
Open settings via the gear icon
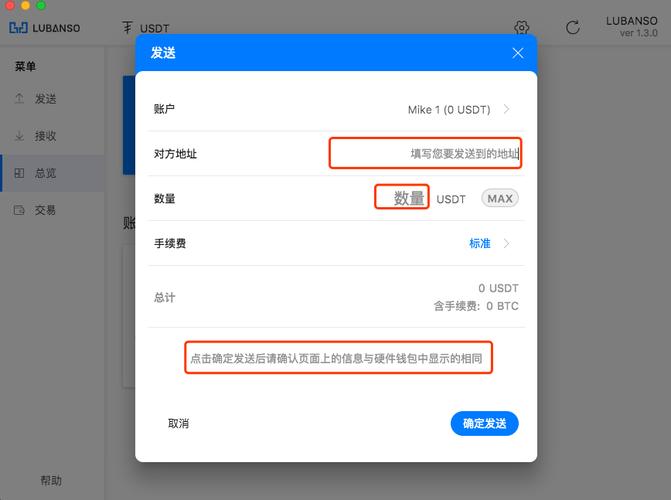pos(521,27)
